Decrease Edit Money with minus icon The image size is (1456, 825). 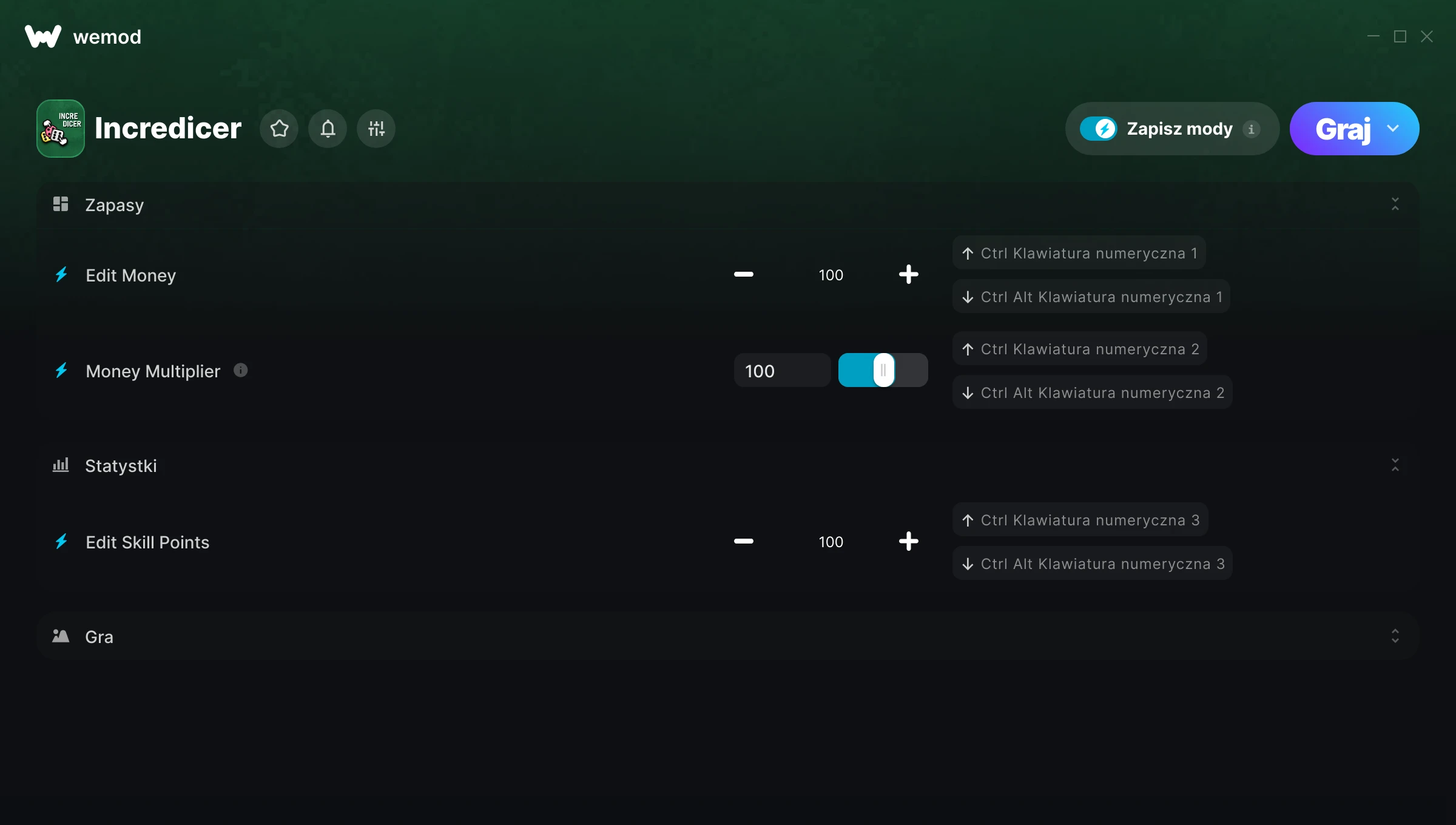(744, 275)
